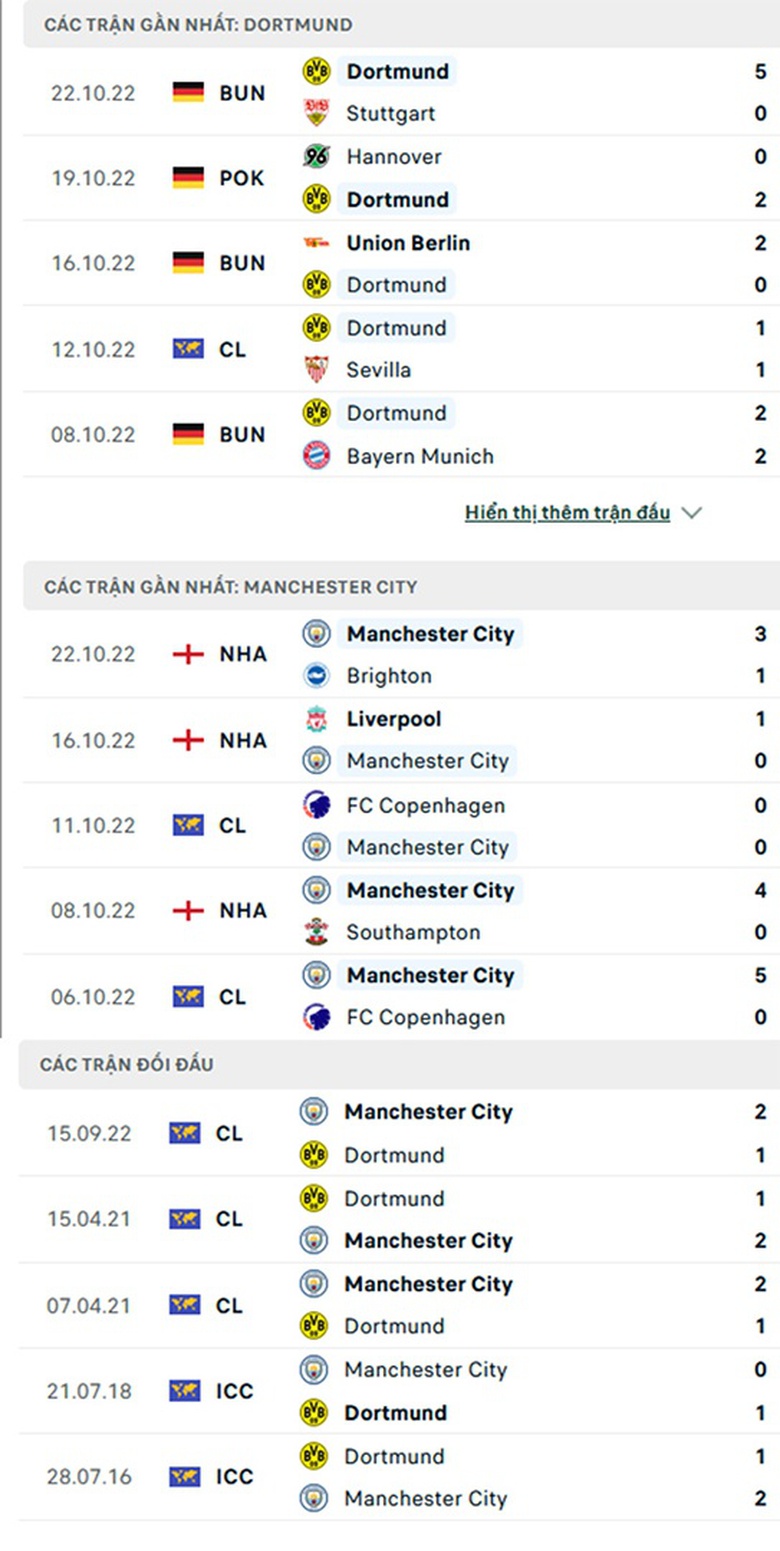Click the German flag beside 19.10.22 POK
Viewport: 780px width, 1551px height.
click(188, 178)
